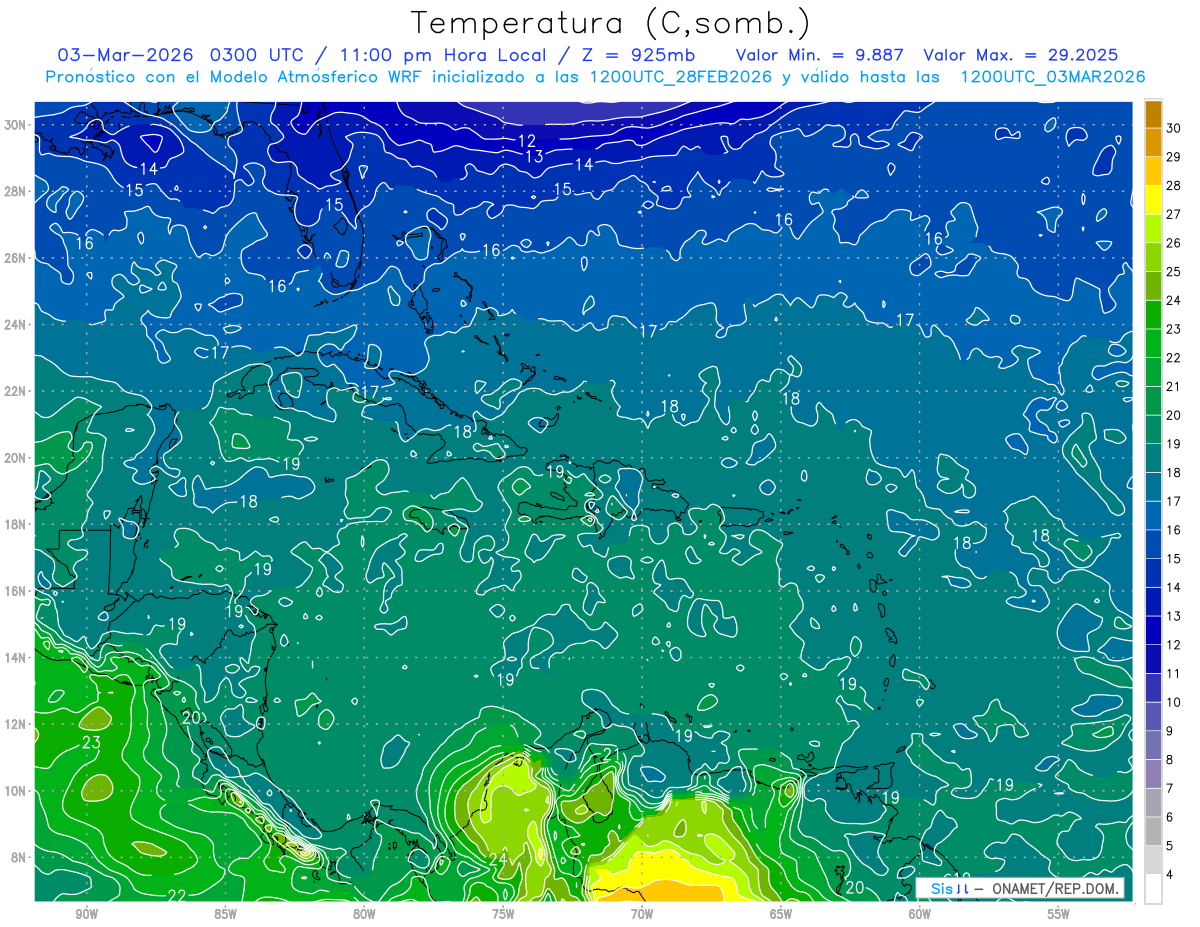Click the 90W longitude axis label
1200x927 pixels.
point(86,914)
